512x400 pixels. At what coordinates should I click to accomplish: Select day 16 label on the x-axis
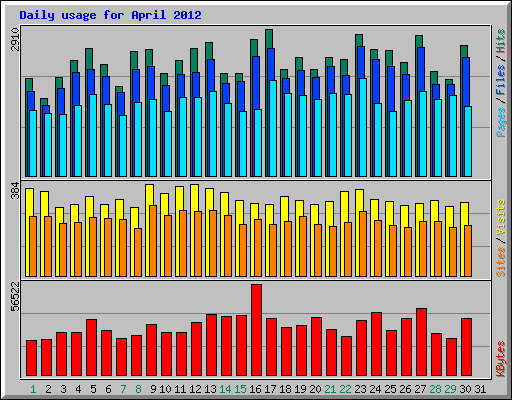click(255, 389)
